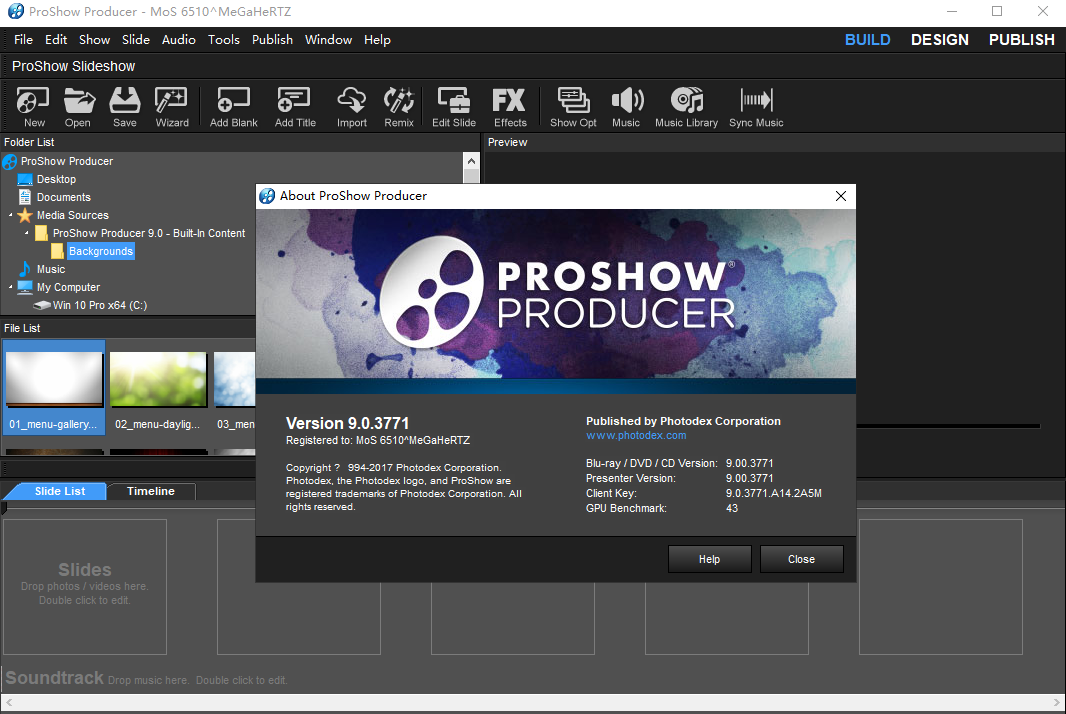Screen dimensions: 1066x714
Task: Click the bottom scrollbar left arrow
Action: click(9, 702)
